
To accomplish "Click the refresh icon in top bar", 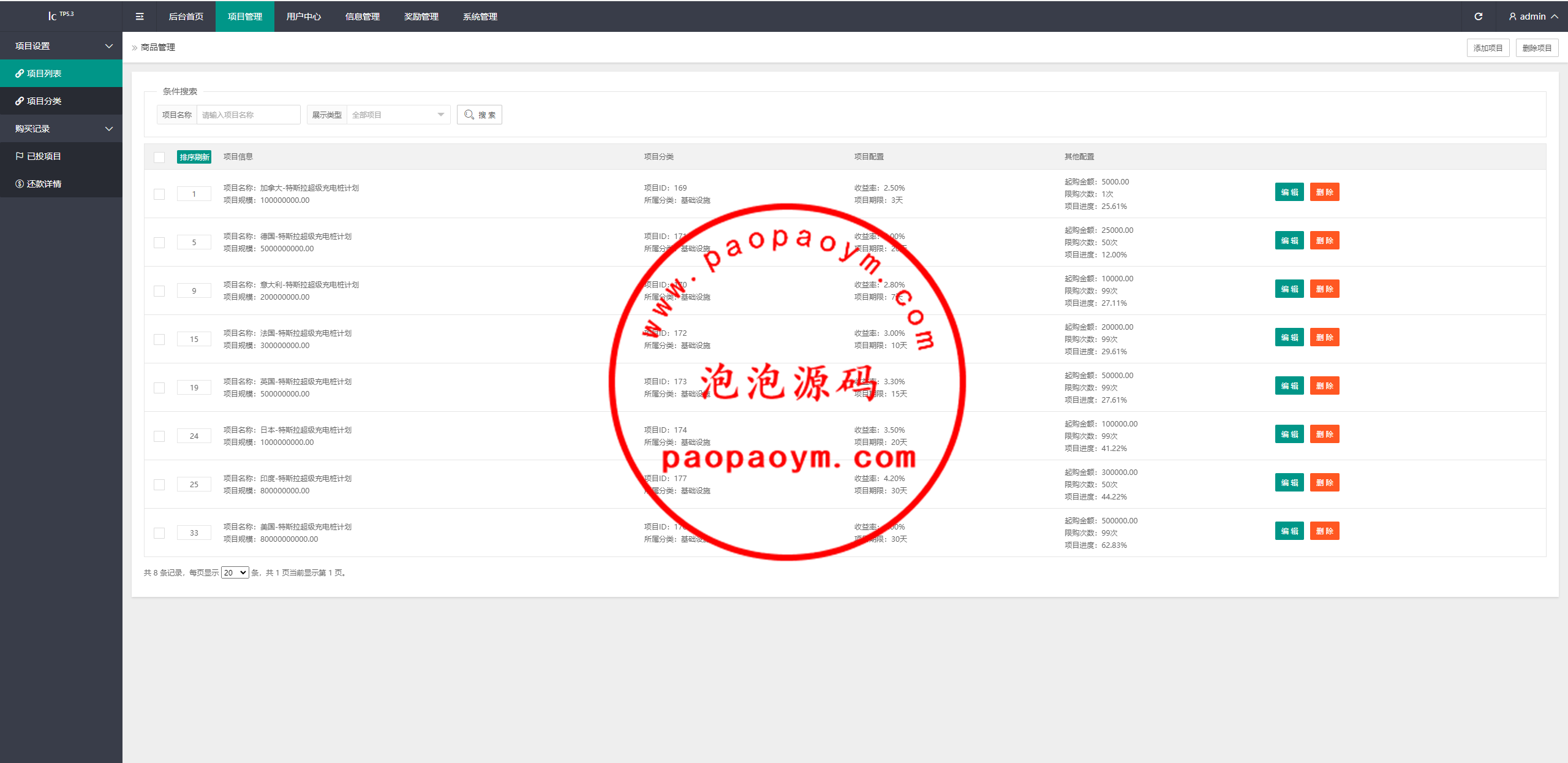I will click(x=1478, y=17).
